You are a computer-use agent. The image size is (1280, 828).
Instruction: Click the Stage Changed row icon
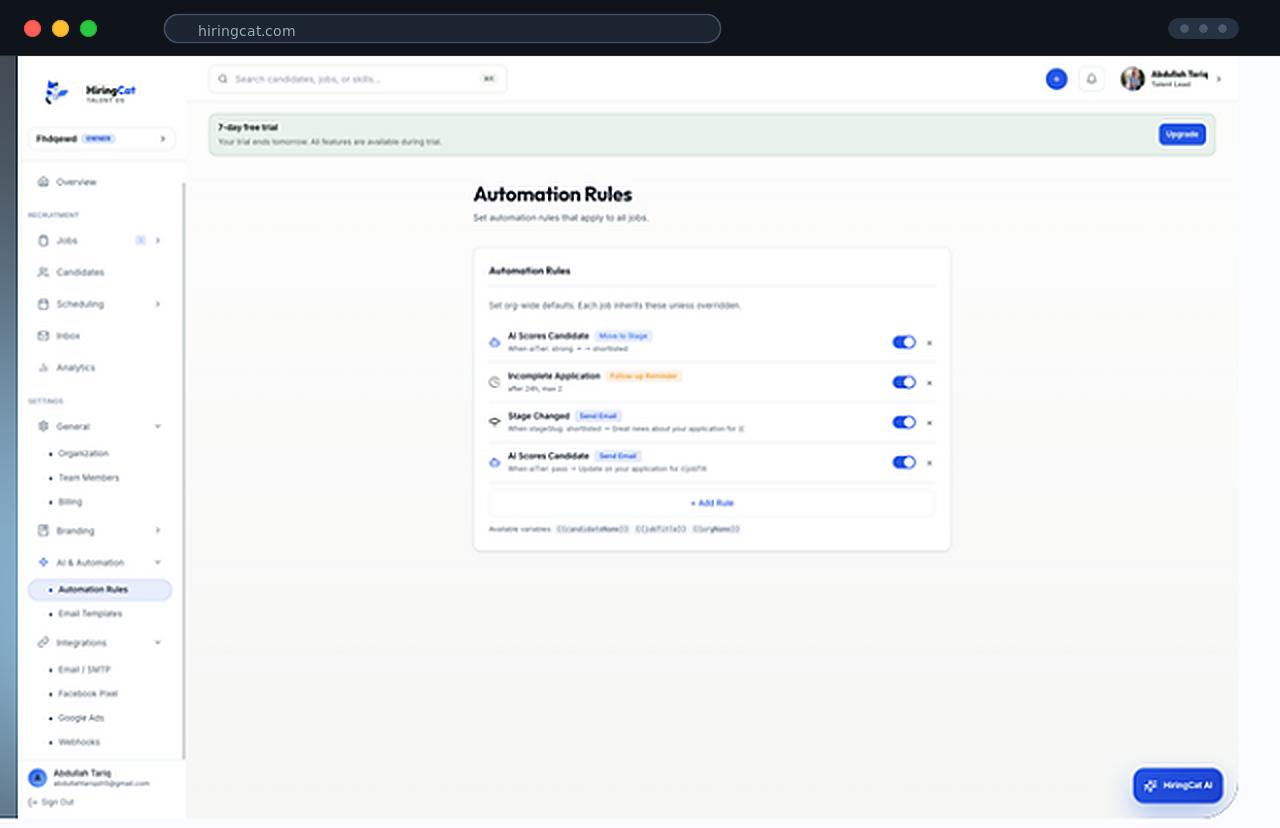494,422
